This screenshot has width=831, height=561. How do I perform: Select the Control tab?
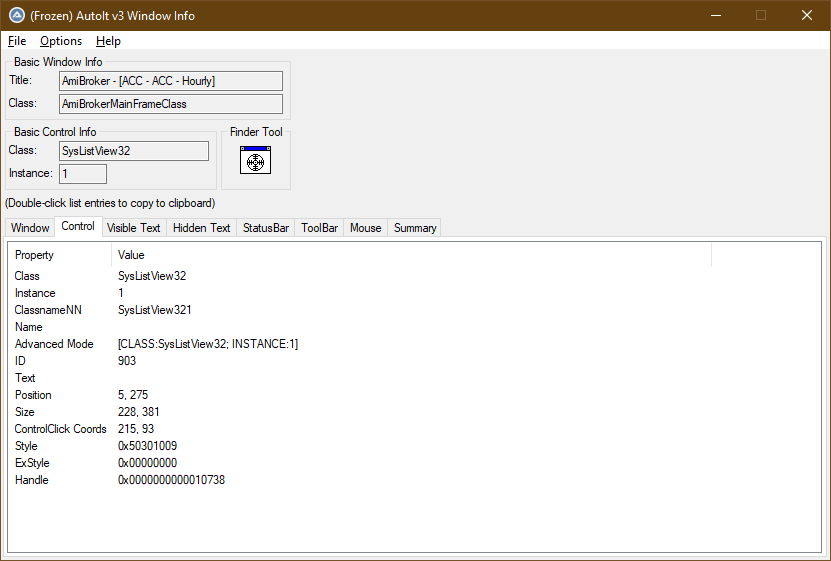point(78,226)
